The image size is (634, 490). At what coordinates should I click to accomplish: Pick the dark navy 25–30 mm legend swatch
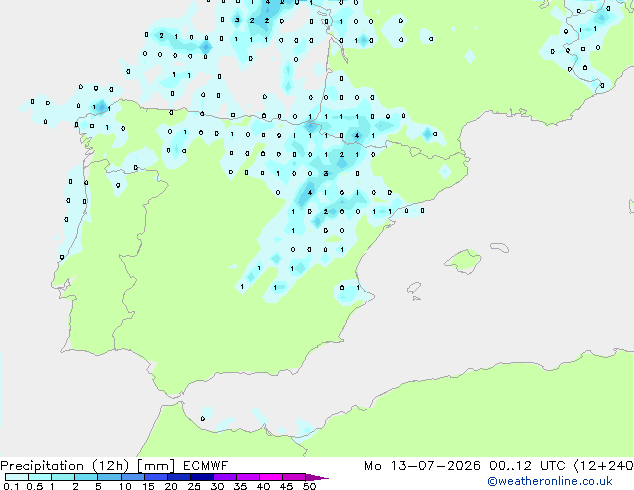click(x=202, y=477)
